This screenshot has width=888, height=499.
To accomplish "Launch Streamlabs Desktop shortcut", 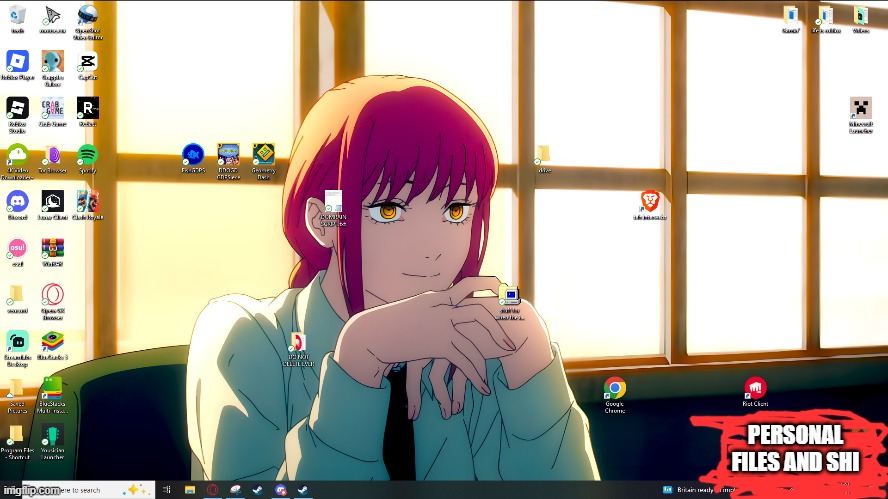I will tap(18, 348).
